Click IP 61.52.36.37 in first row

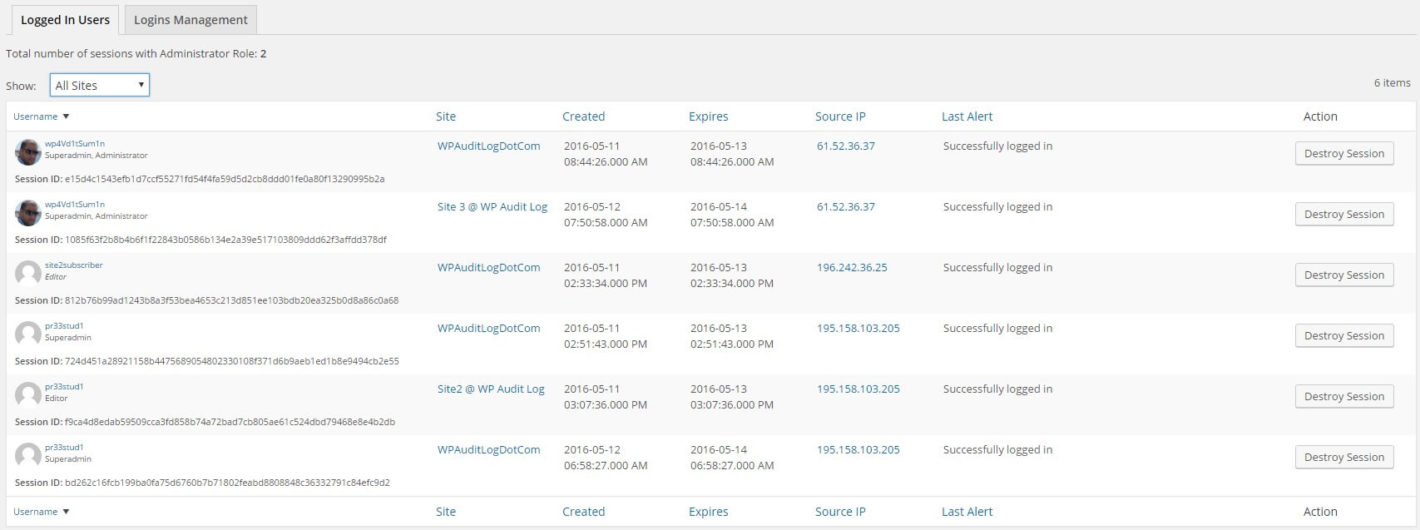point(846,146)
